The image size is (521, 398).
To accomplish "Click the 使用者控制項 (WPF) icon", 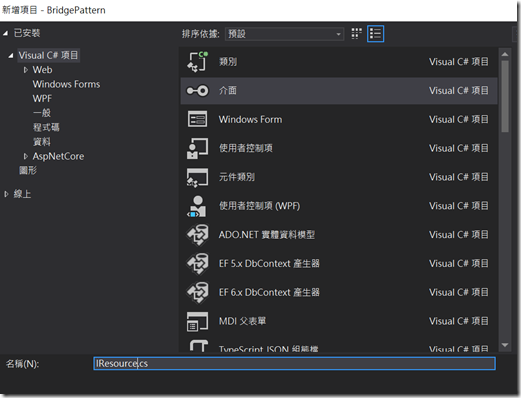I will [x=197, y=206].
